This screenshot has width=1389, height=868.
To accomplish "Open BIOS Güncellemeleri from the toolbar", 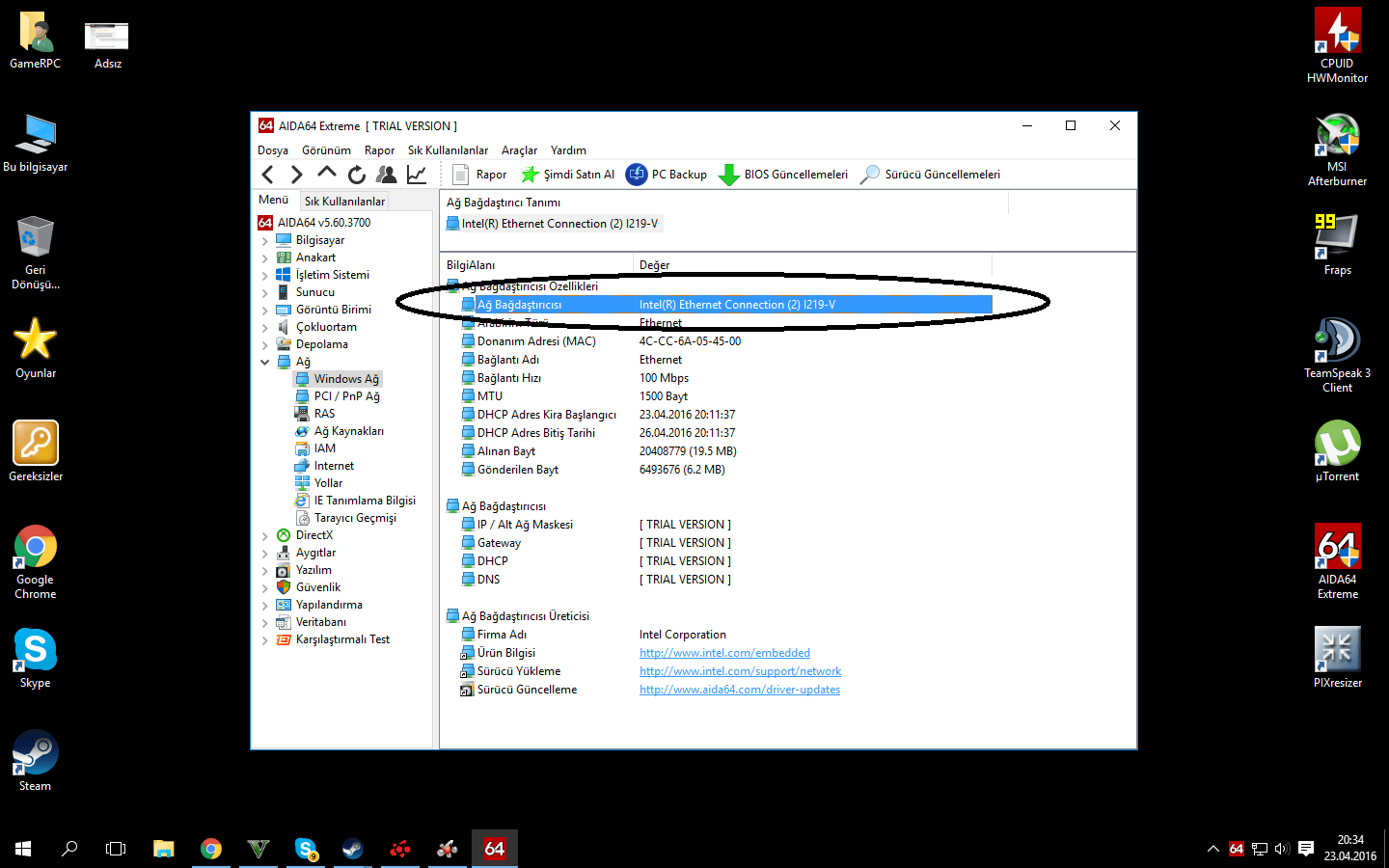I will 783,175.
